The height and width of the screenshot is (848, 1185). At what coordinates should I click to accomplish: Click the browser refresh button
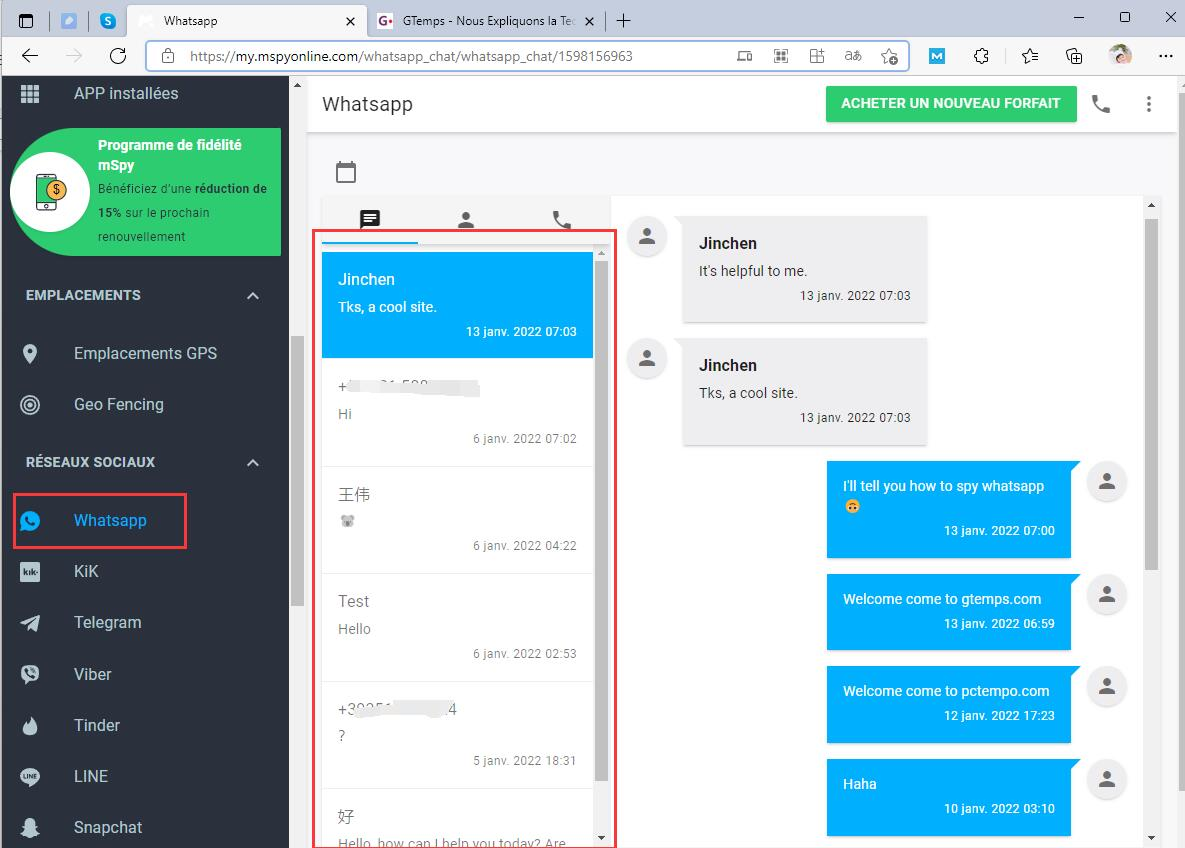[118, 56]
